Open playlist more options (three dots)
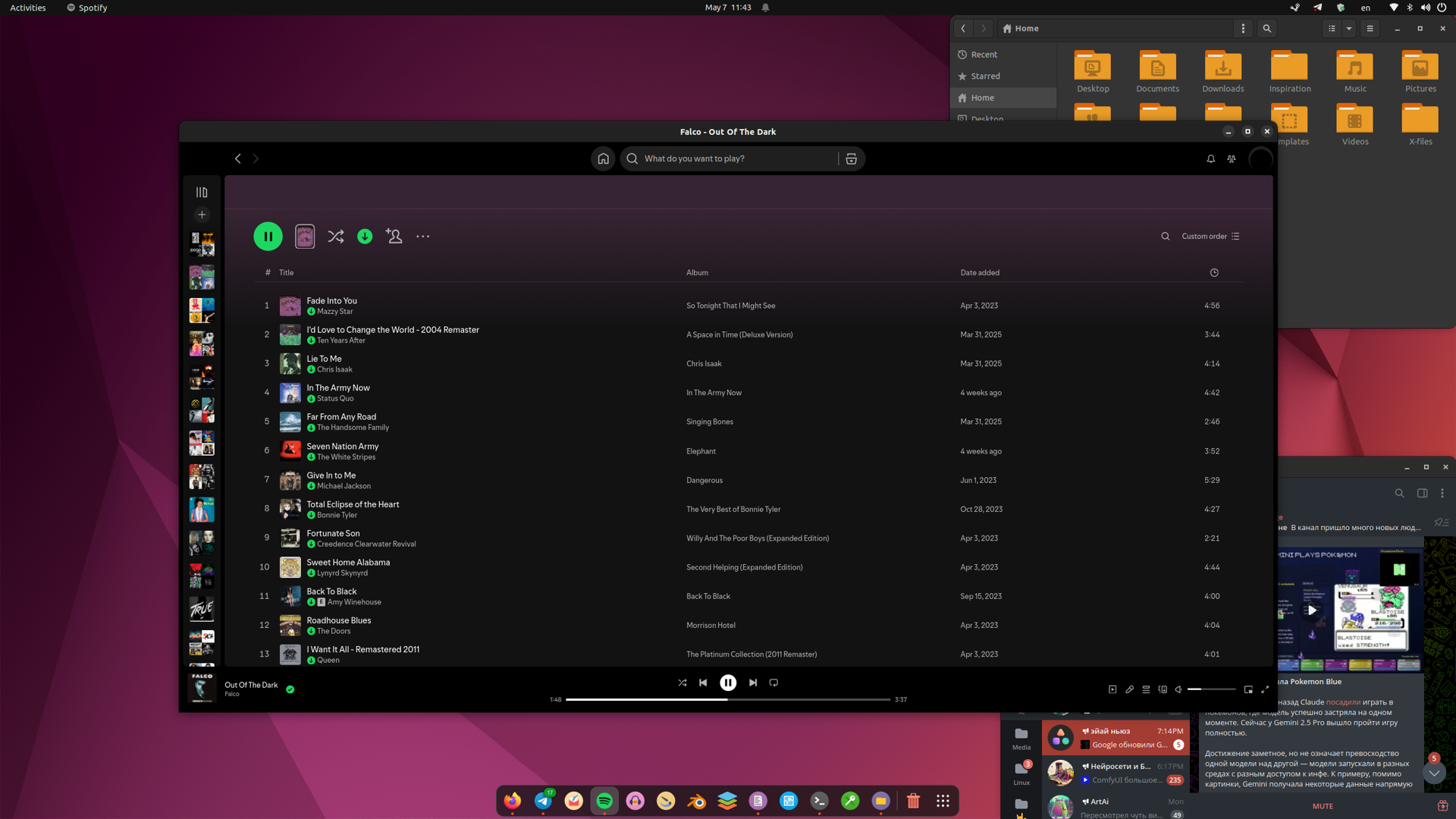The width and height of the screenshot is (1456, 819). [x=422, y=237]
